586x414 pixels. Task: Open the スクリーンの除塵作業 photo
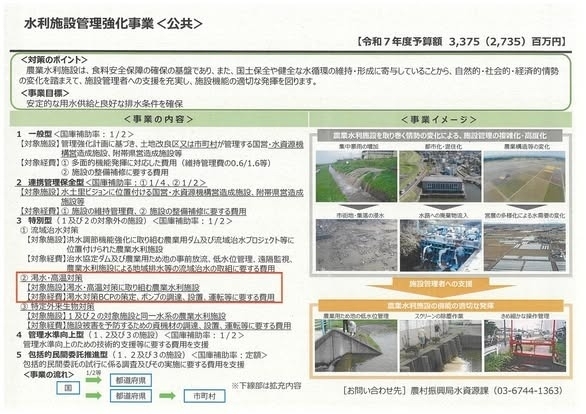pyautogui.click(x=441, y=346)
